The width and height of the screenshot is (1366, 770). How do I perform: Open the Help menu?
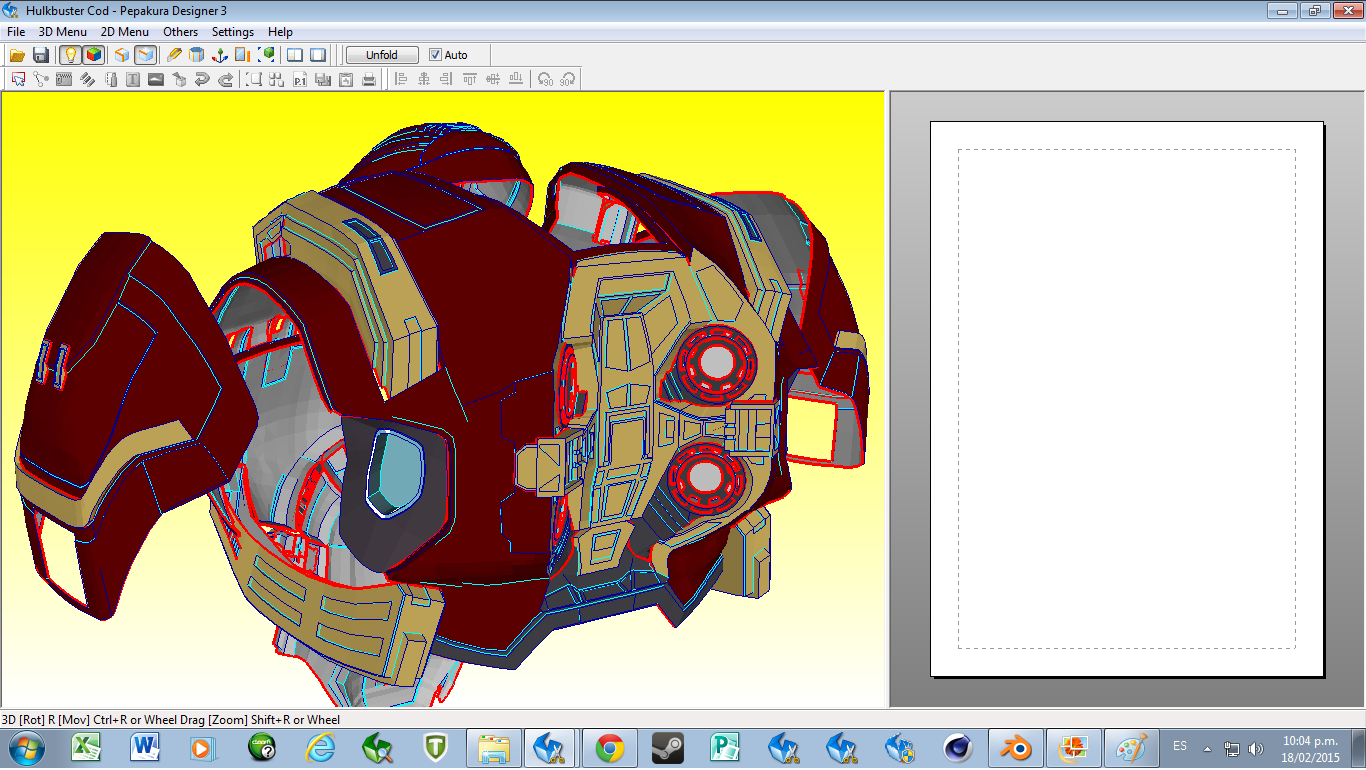pyautogui.click(x=281, y=32)
